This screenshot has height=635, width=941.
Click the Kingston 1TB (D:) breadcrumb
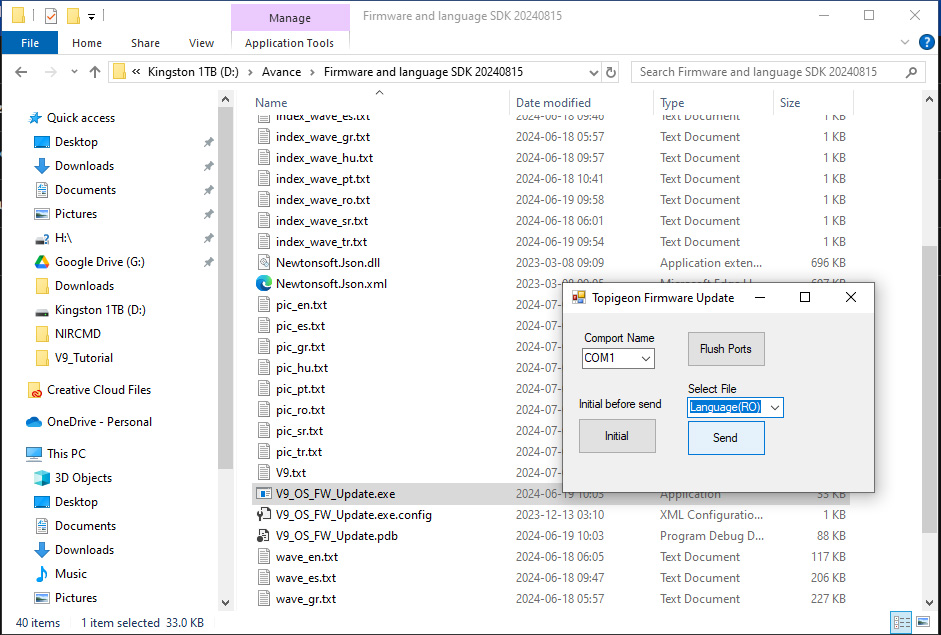coord(193,72)
